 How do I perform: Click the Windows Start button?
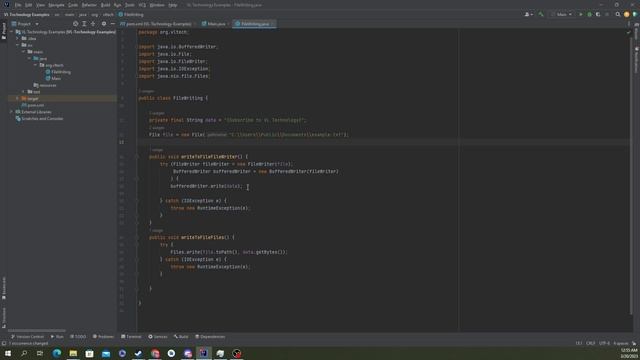(x=8, y=353)
